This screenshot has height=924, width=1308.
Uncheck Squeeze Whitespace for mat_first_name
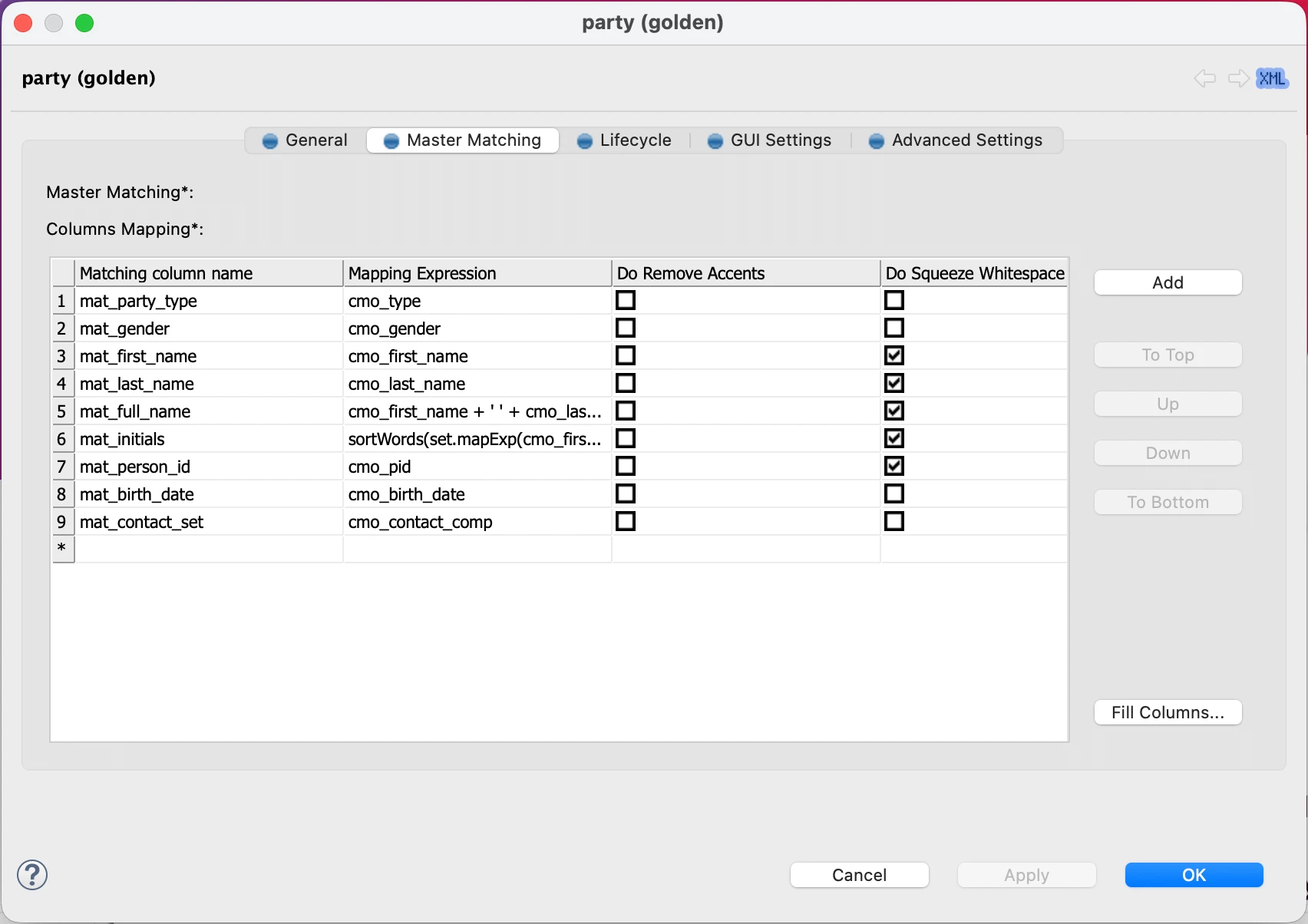[895, 355]
